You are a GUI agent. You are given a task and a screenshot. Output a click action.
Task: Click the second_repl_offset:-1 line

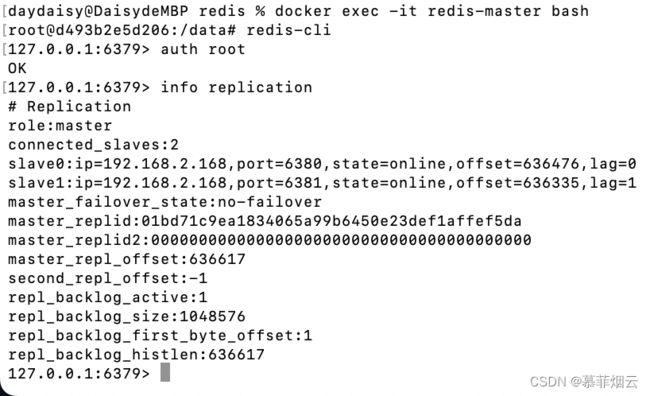point(108,278)
